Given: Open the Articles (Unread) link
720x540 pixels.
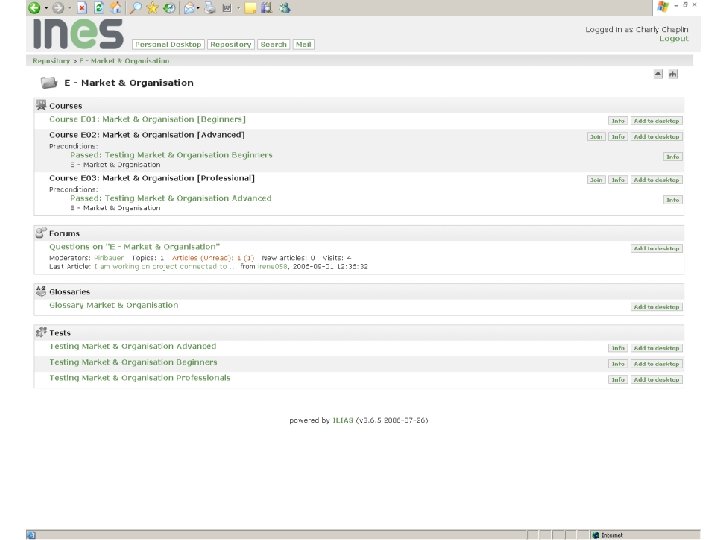Looking at the screenshot, I should point(213,258).
